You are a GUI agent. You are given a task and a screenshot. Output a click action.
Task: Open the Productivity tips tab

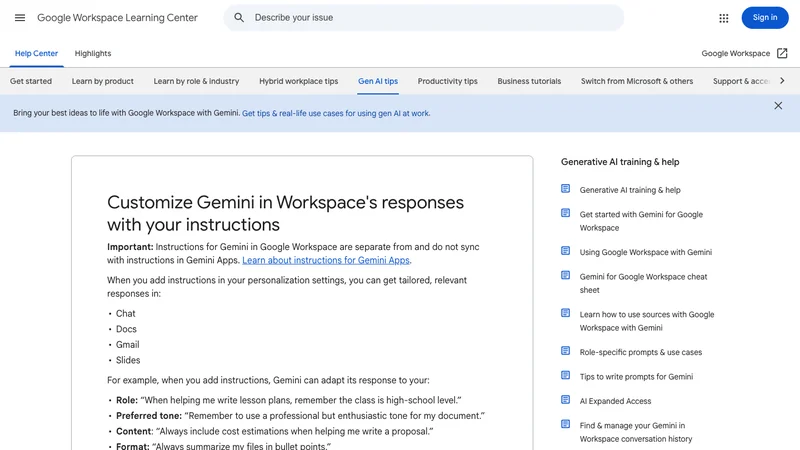(x=447, y=81)
